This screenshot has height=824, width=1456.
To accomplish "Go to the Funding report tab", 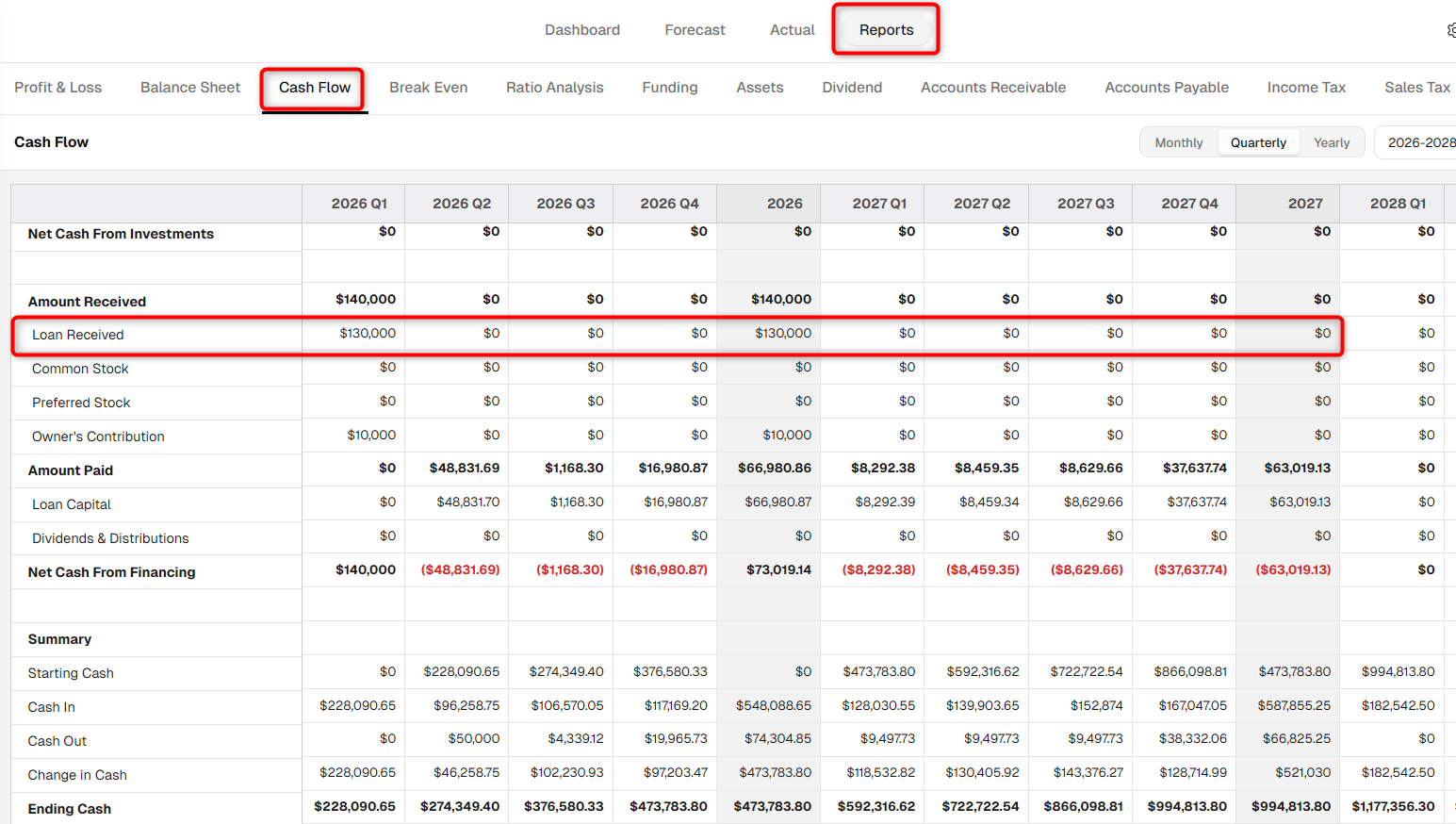I will click(x=670, y=88).
